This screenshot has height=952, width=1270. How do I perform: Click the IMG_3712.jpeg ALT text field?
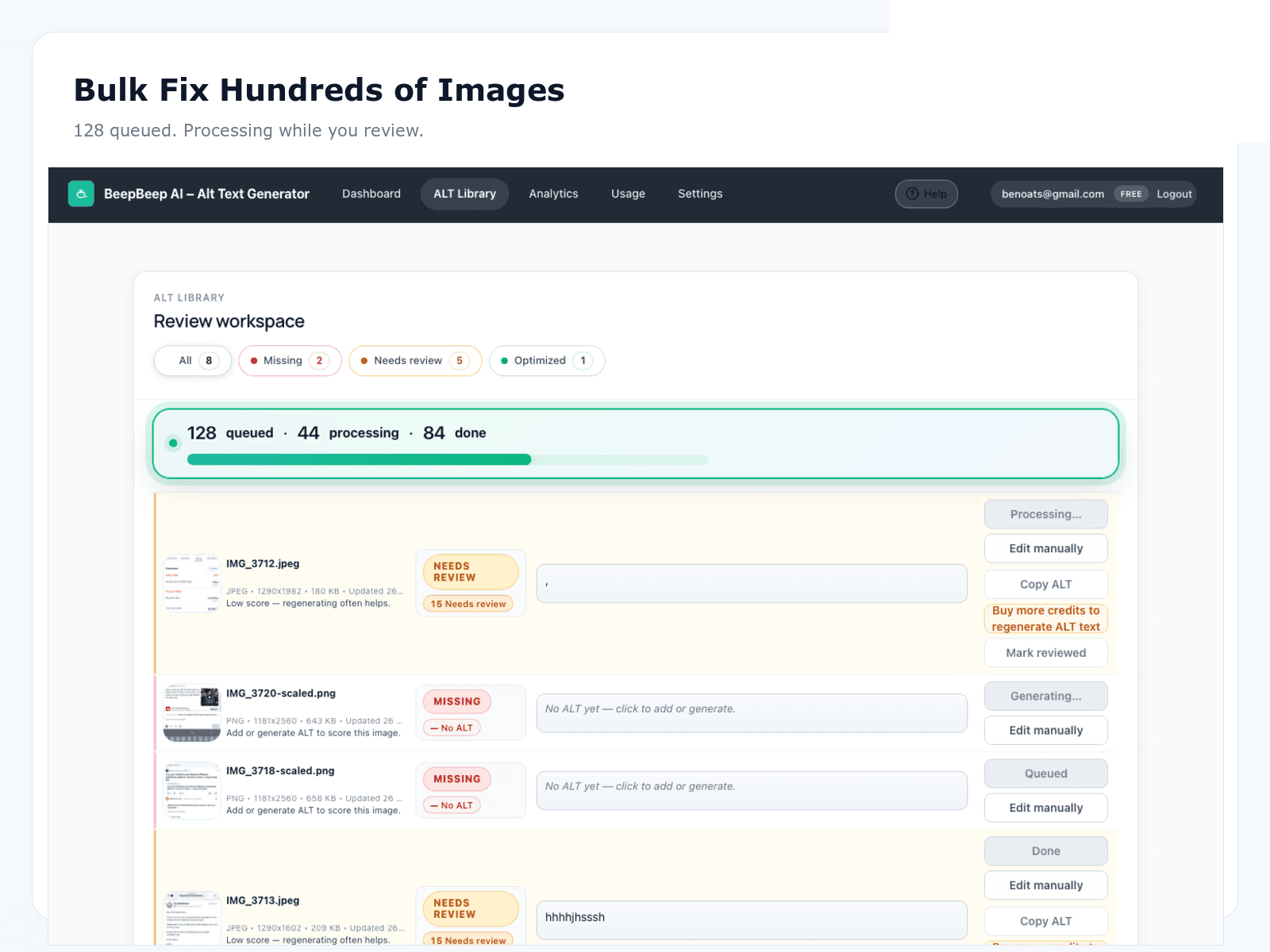click(752, 584)
